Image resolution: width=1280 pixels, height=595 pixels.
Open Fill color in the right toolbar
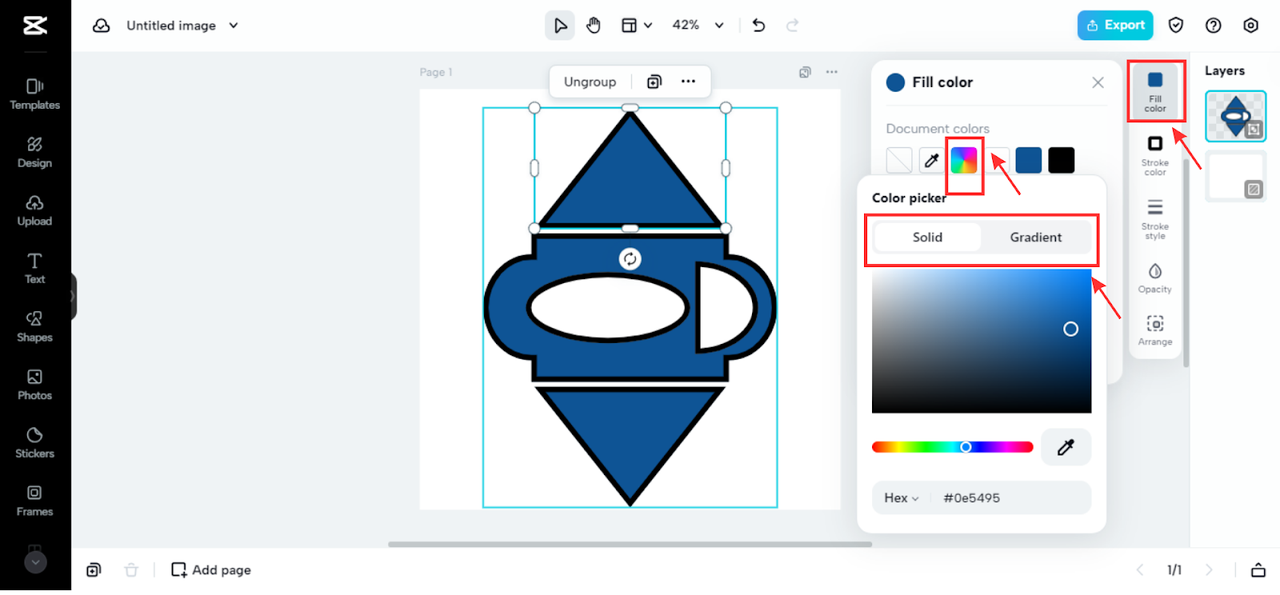click(x=1155, y=91)
